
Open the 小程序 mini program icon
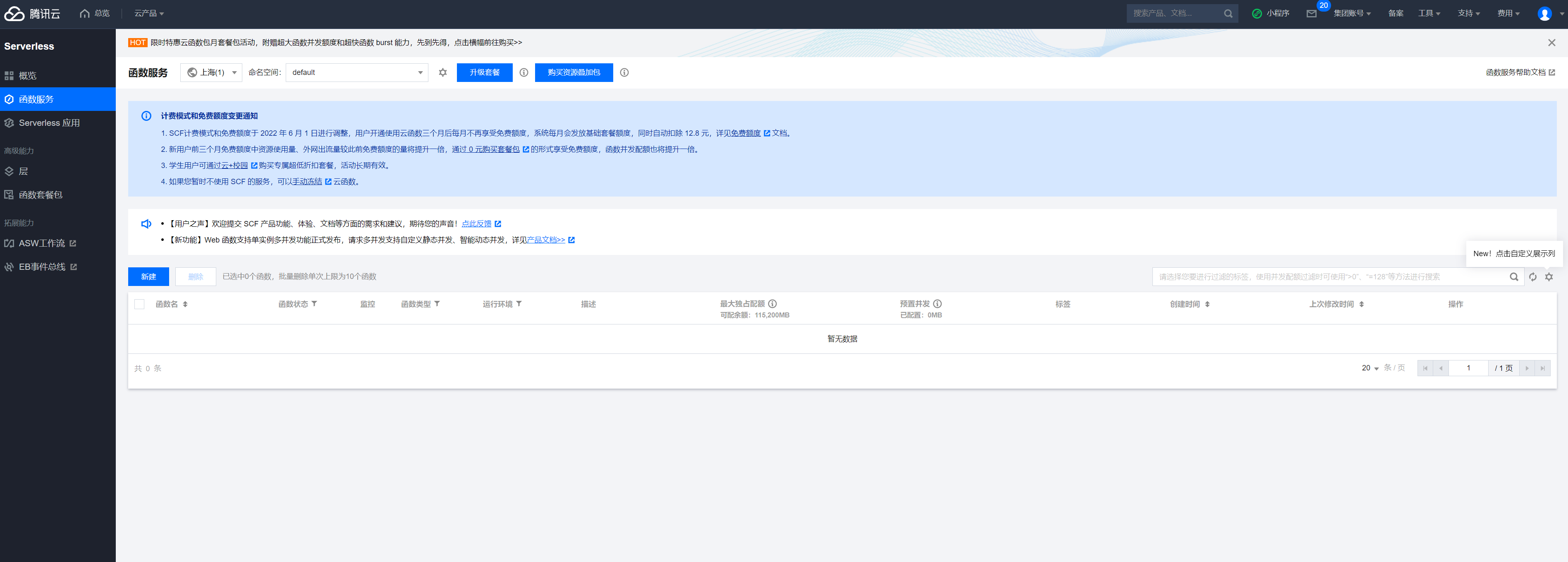tap(1256, 13)
